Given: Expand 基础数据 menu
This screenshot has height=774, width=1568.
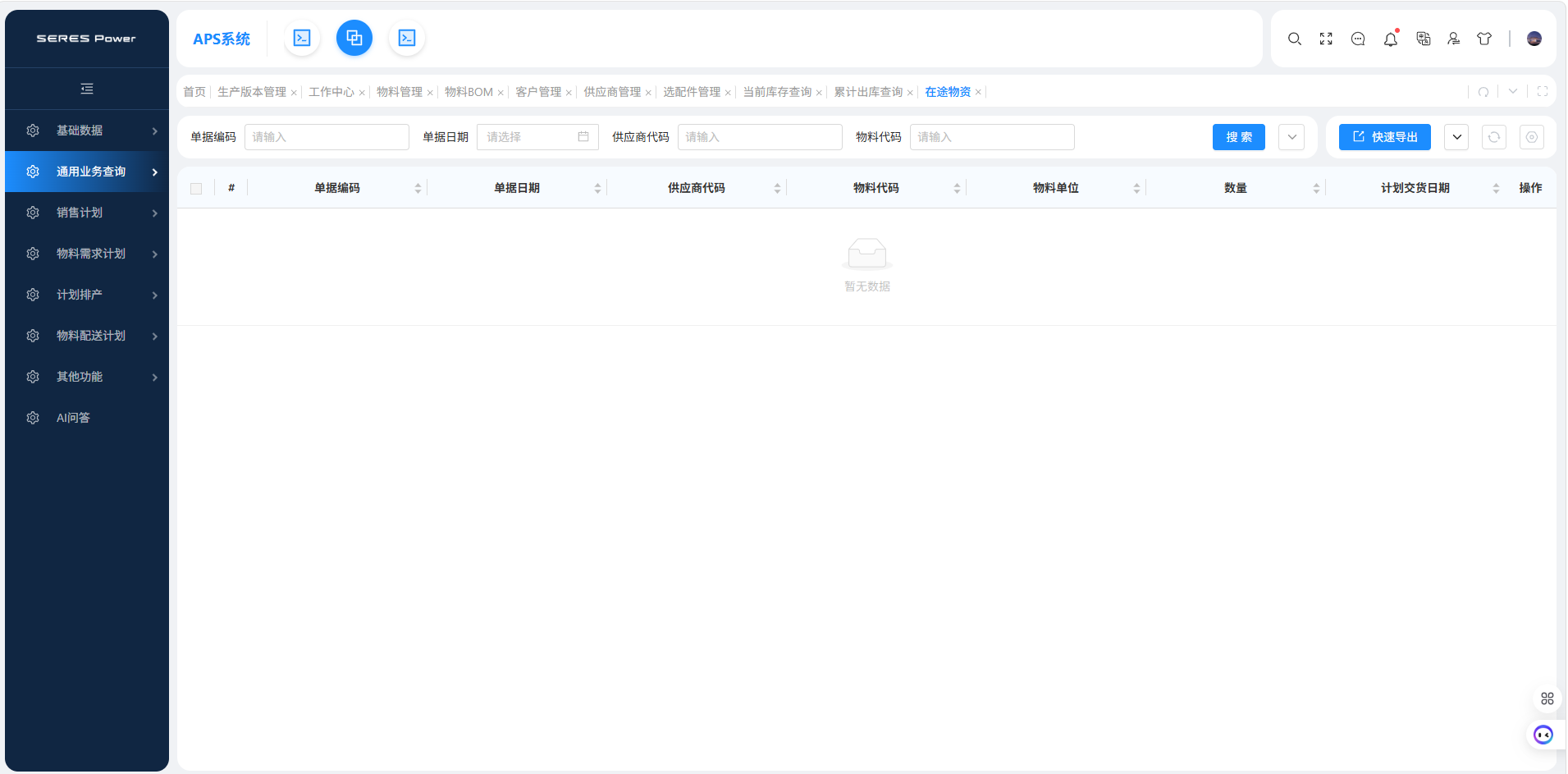Looking at the screenshot, I should [86, 131].
